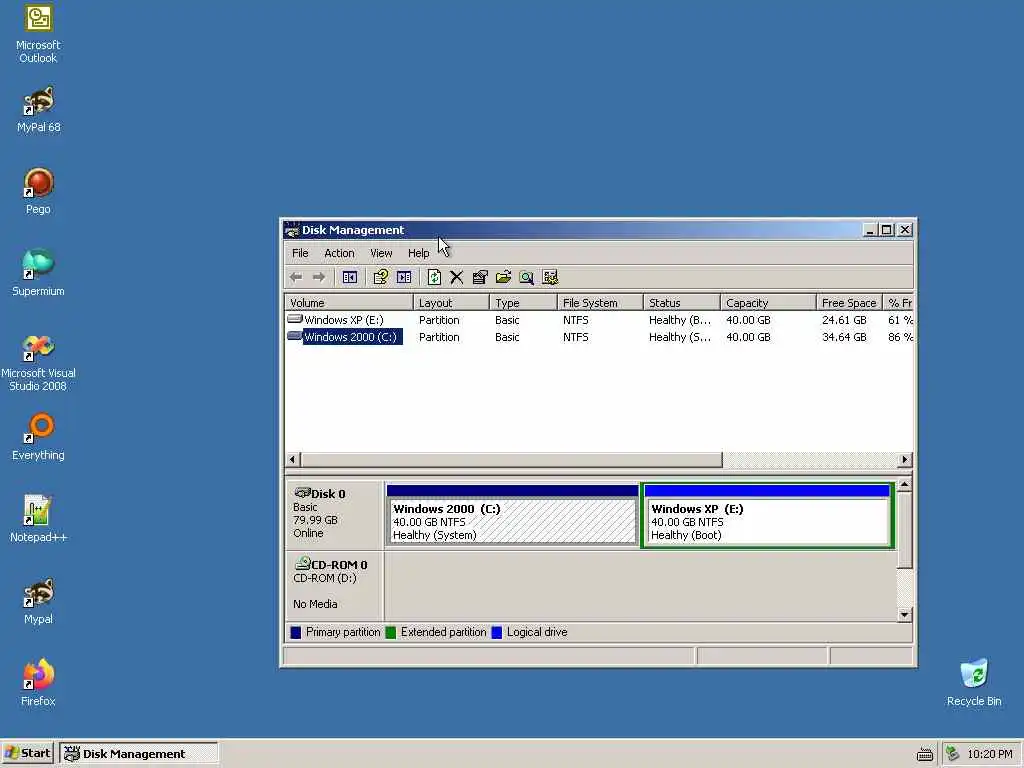Viewport: 1024px width, 768px height.
Task: Select the Firefox desktop shortcut
Action: pyautogui.click(x=38, y=683)
